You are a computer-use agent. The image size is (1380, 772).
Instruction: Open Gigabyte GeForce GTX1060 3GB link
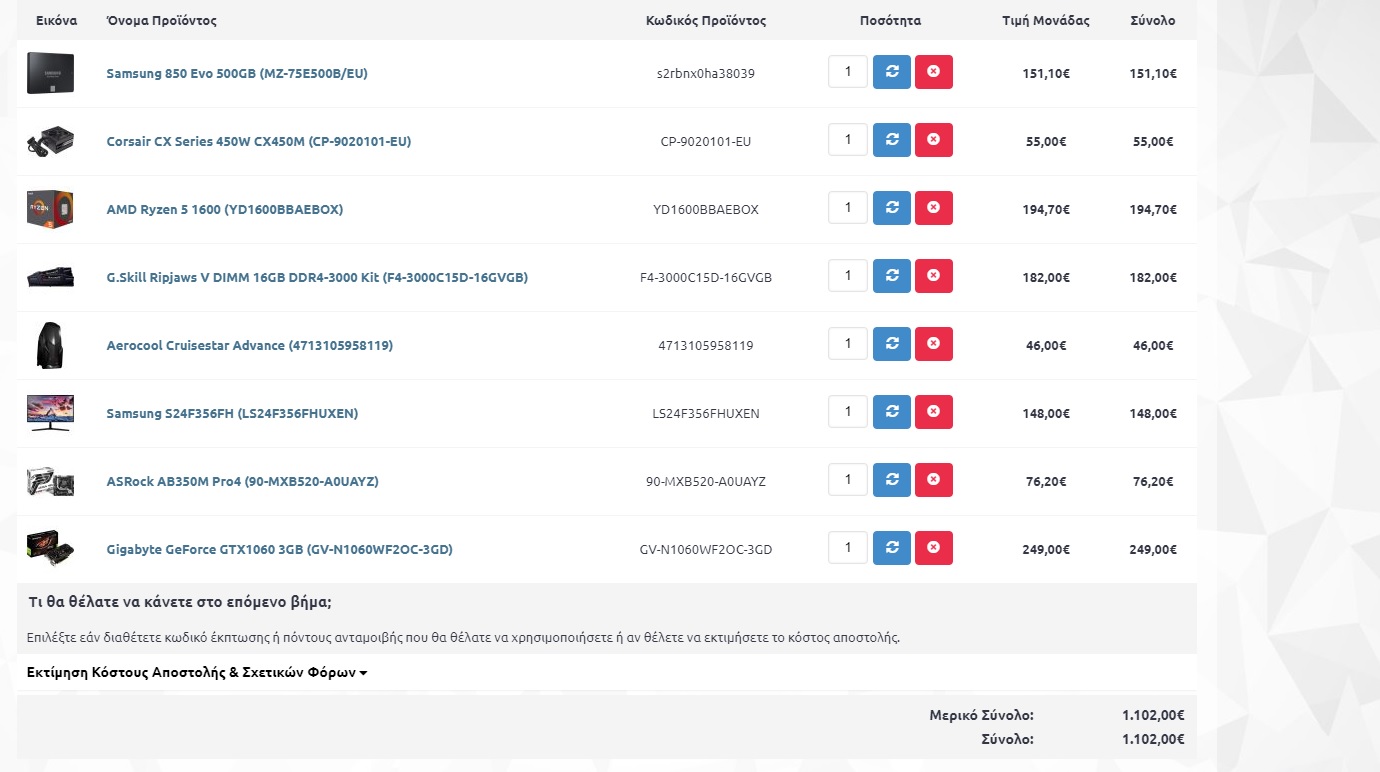coord(280,549)
